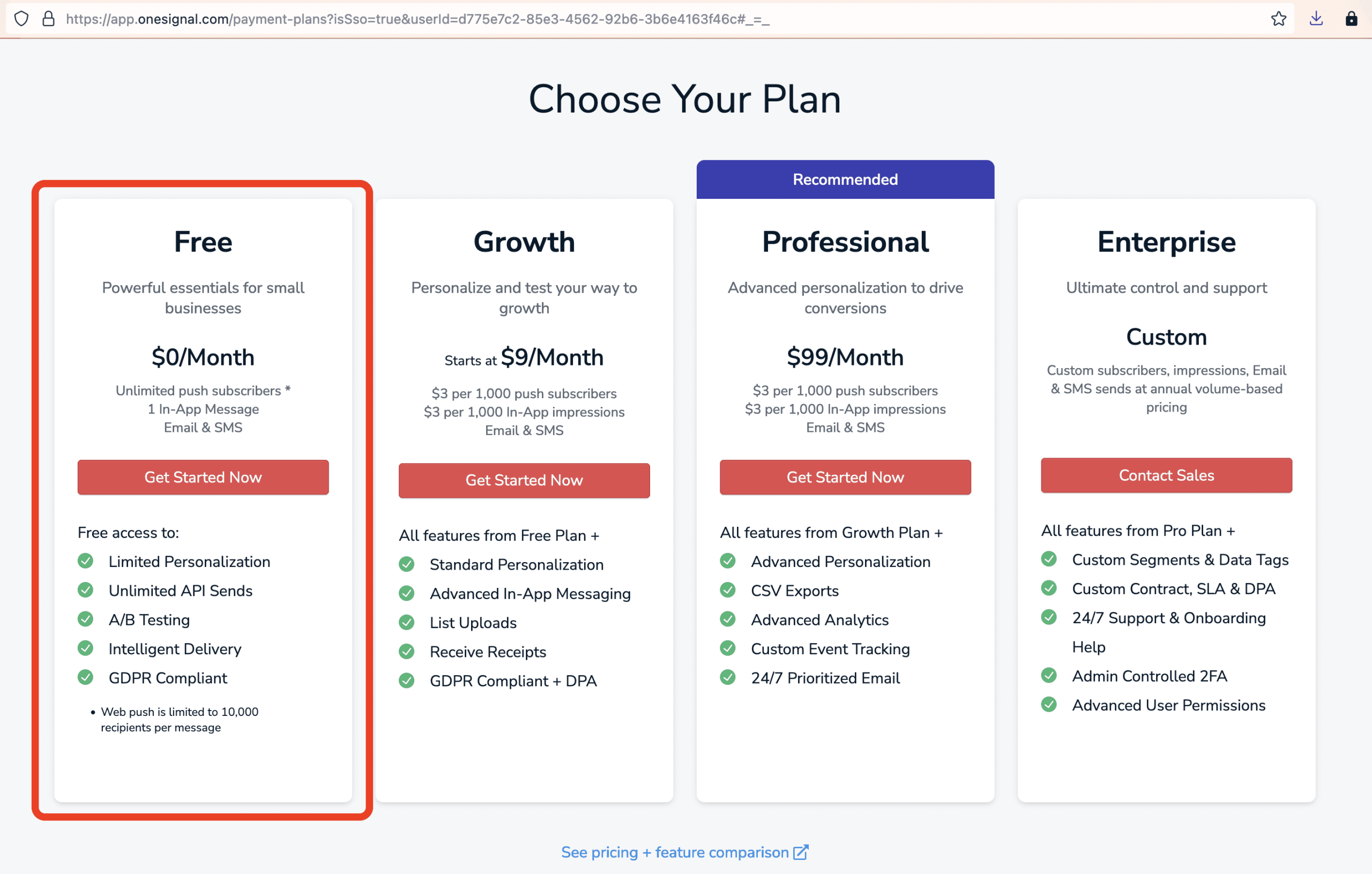Click the bookmark star icon
This screenshot has height=874, width=1372.
coord(1278,19)
